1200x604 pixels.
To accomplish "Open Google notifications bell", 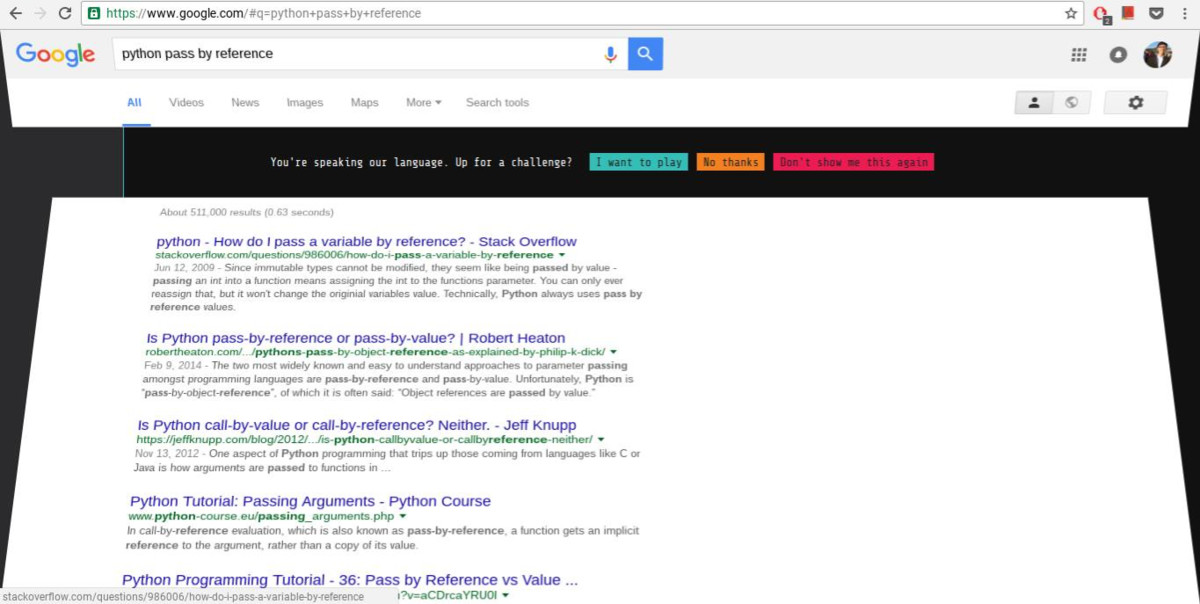I will [1118, 55].
